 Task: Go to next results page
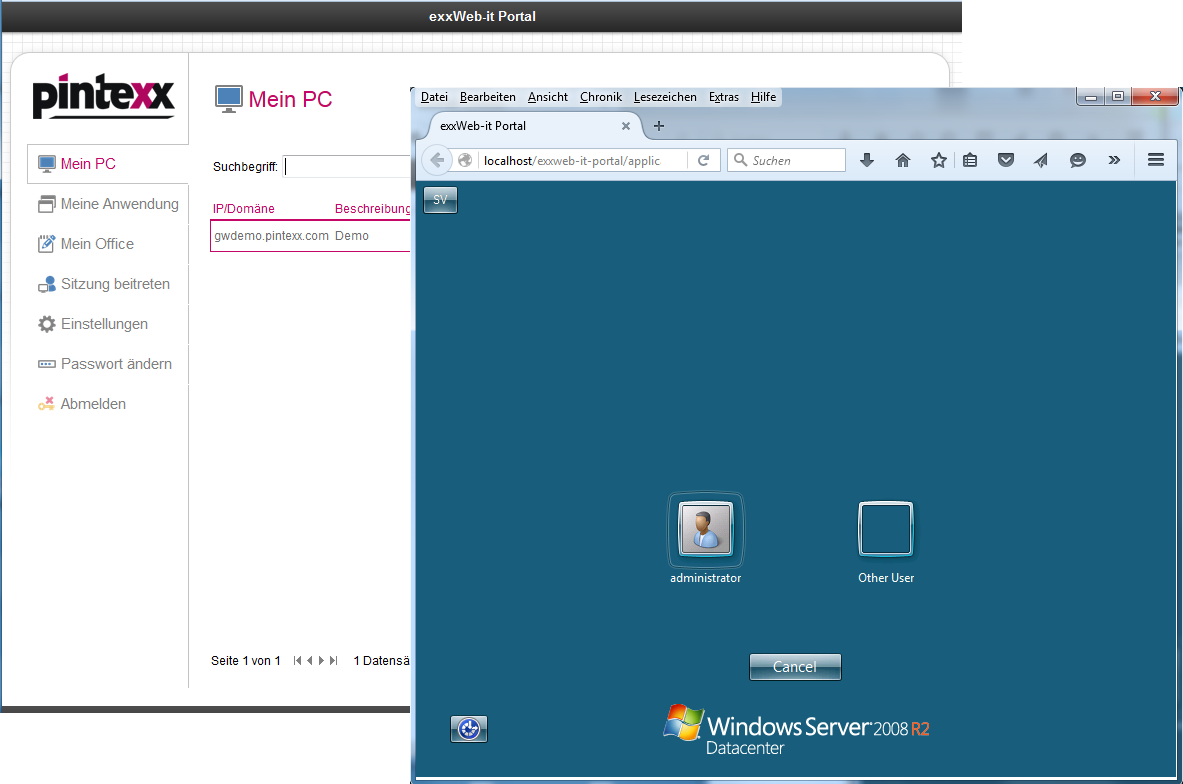(x=321, y=660)
